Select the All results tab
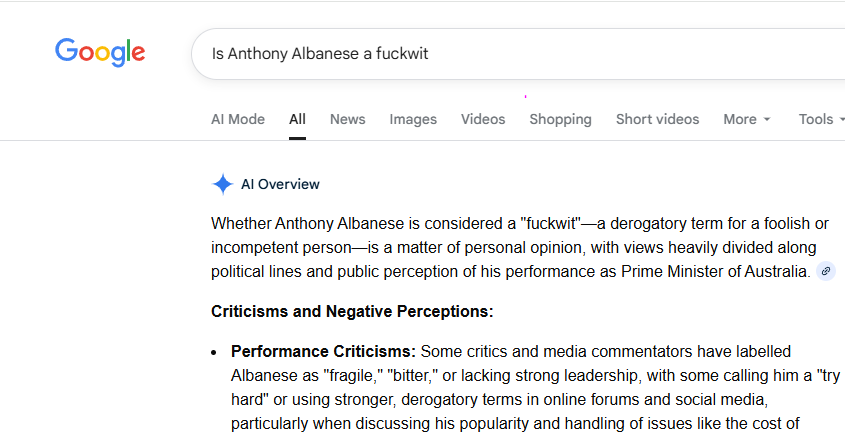This screenshot has width=845, height=440. [297, 119]
